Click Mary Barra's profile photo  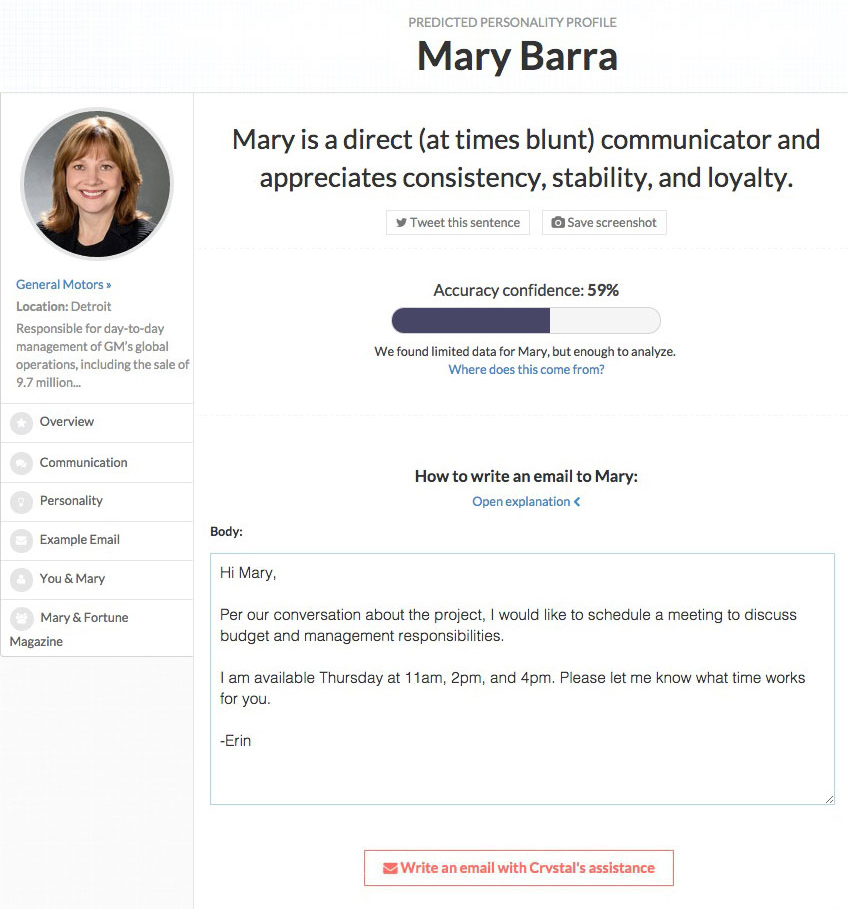tap(96, 183)
